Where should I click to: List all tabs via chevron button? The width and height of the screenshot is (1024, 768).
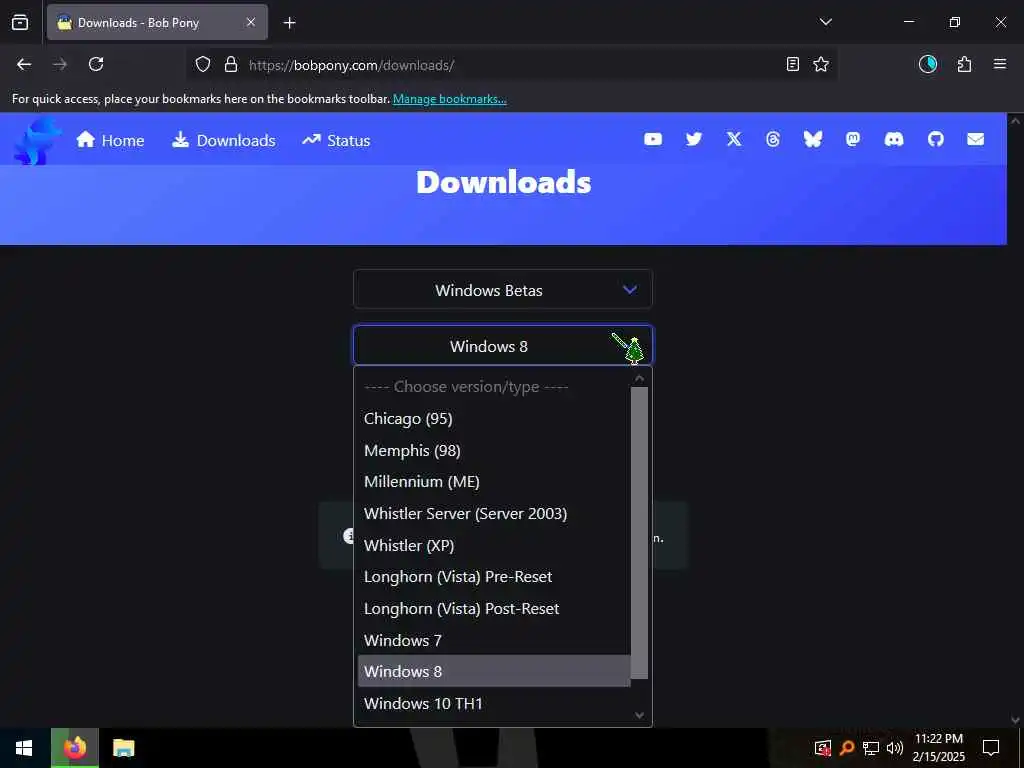[825, 22]
